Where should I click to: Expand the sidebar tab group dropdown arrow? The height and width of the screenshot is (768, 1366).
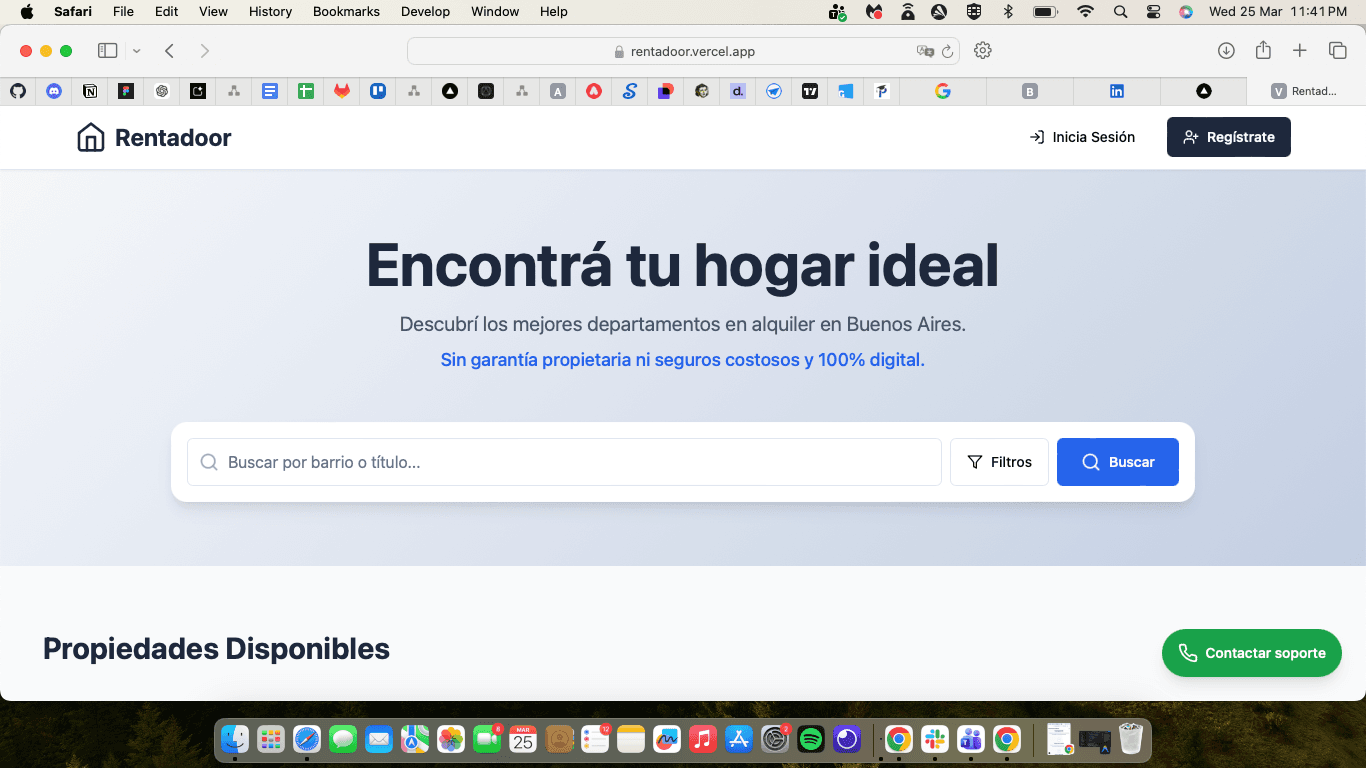pyautogui.click(x=137, y=51)
